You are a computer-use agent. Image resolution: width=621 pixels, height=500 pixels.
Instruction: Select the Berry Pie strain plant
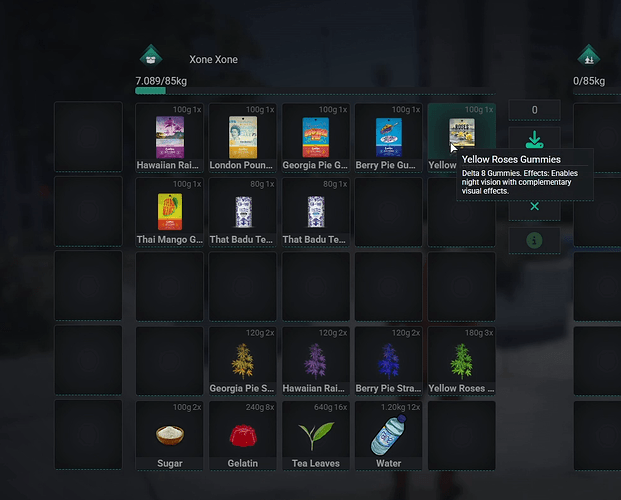(389, 361)
